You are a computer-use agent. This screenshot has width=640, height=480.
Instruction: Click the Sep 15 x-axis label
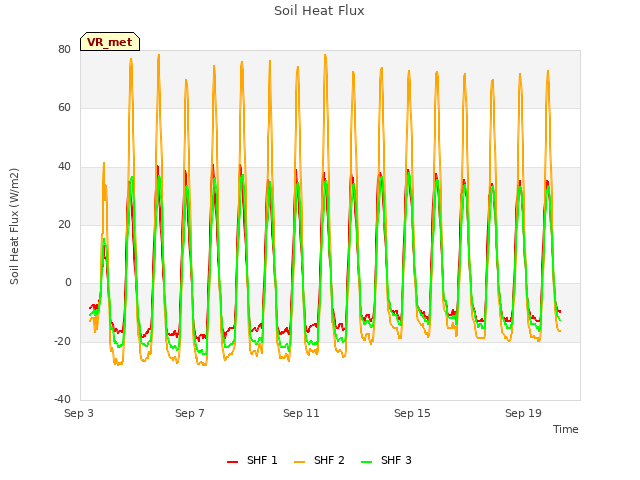pos(412,413)
